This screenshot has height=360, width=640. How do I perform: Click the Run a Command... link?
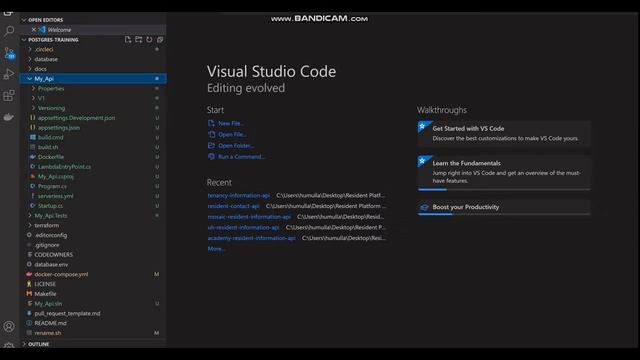click(241, 157)
